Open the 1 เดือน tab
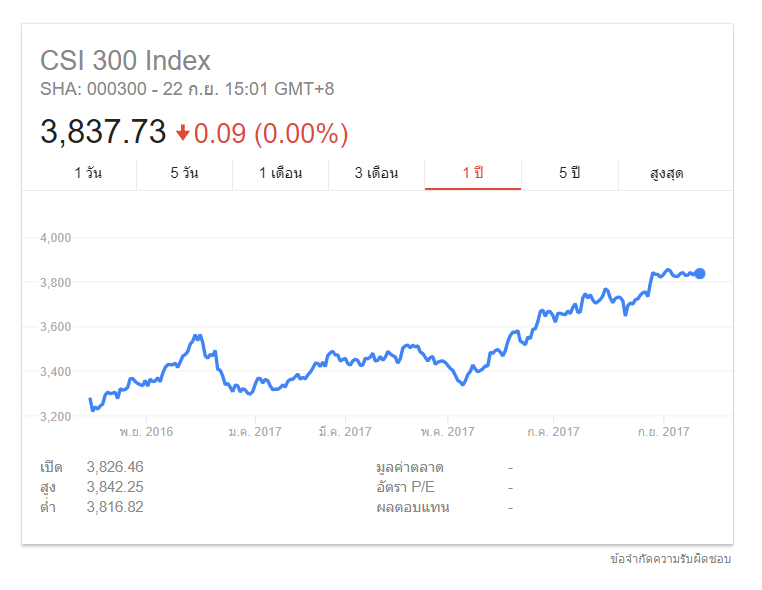This screenshot has width=762, height=590. pyautogui.click(x=280, y=173)
